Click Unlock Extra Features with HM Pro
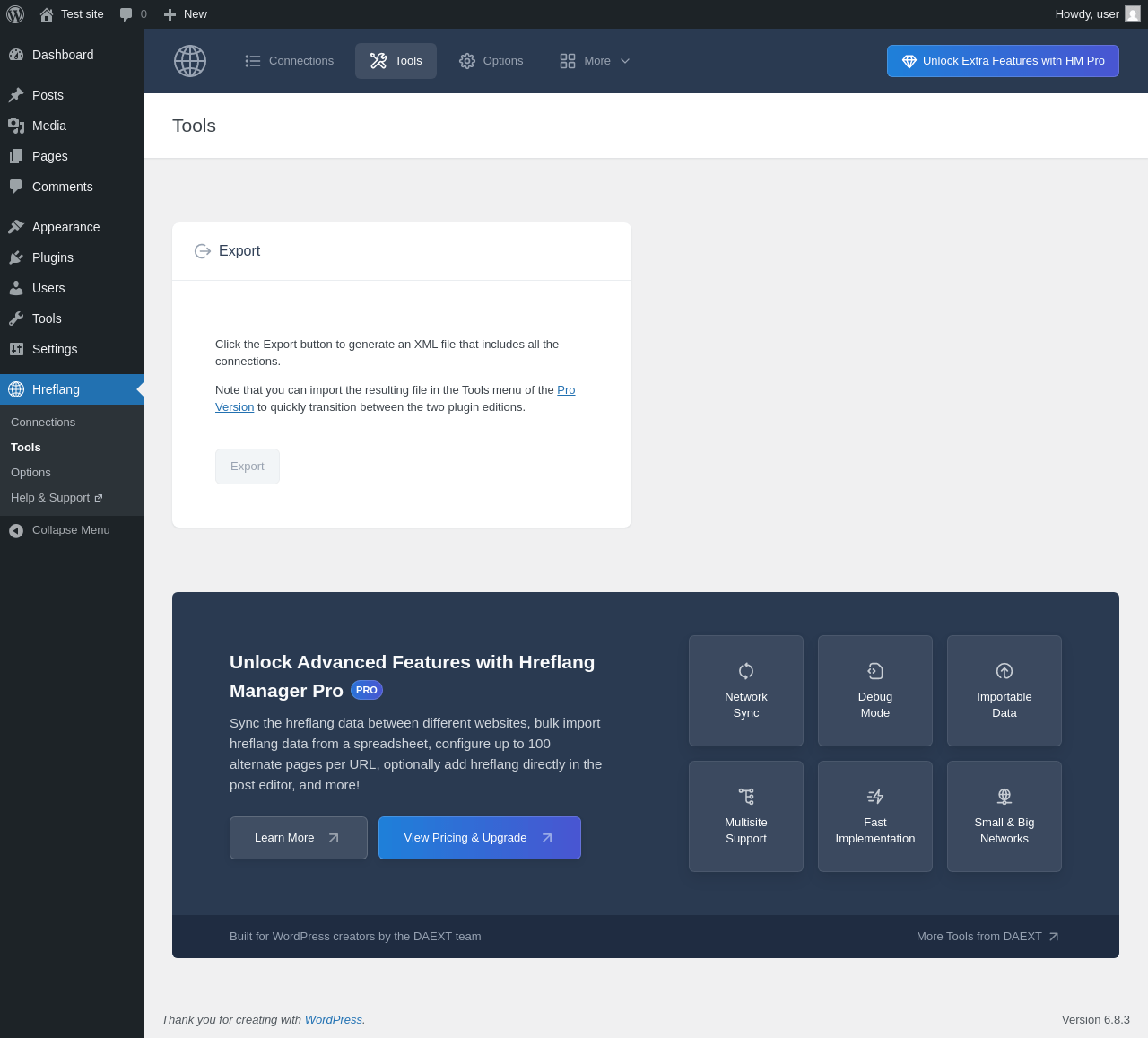This screenshot has height=1038, width=1148. point(1003,61)
